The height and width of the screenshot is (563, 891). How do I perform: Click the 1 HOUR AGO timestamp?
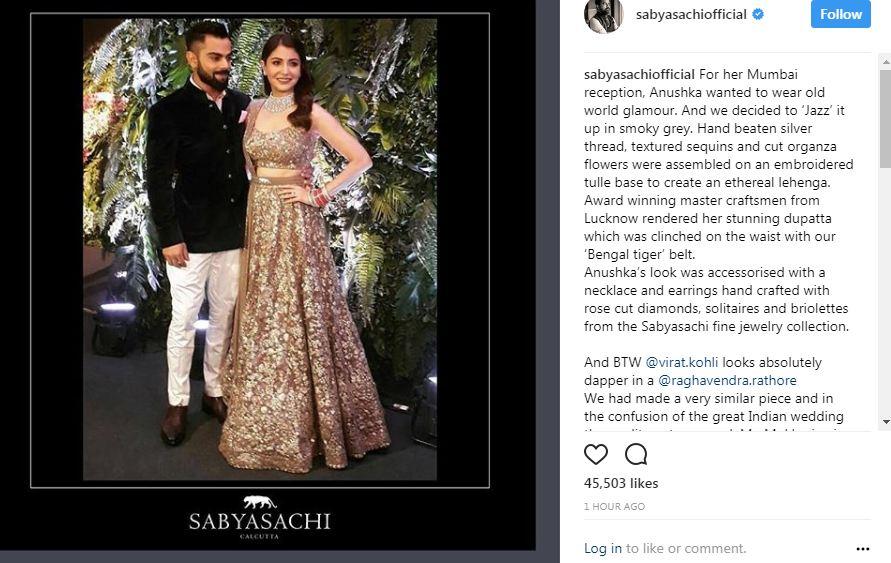point(614,507)
